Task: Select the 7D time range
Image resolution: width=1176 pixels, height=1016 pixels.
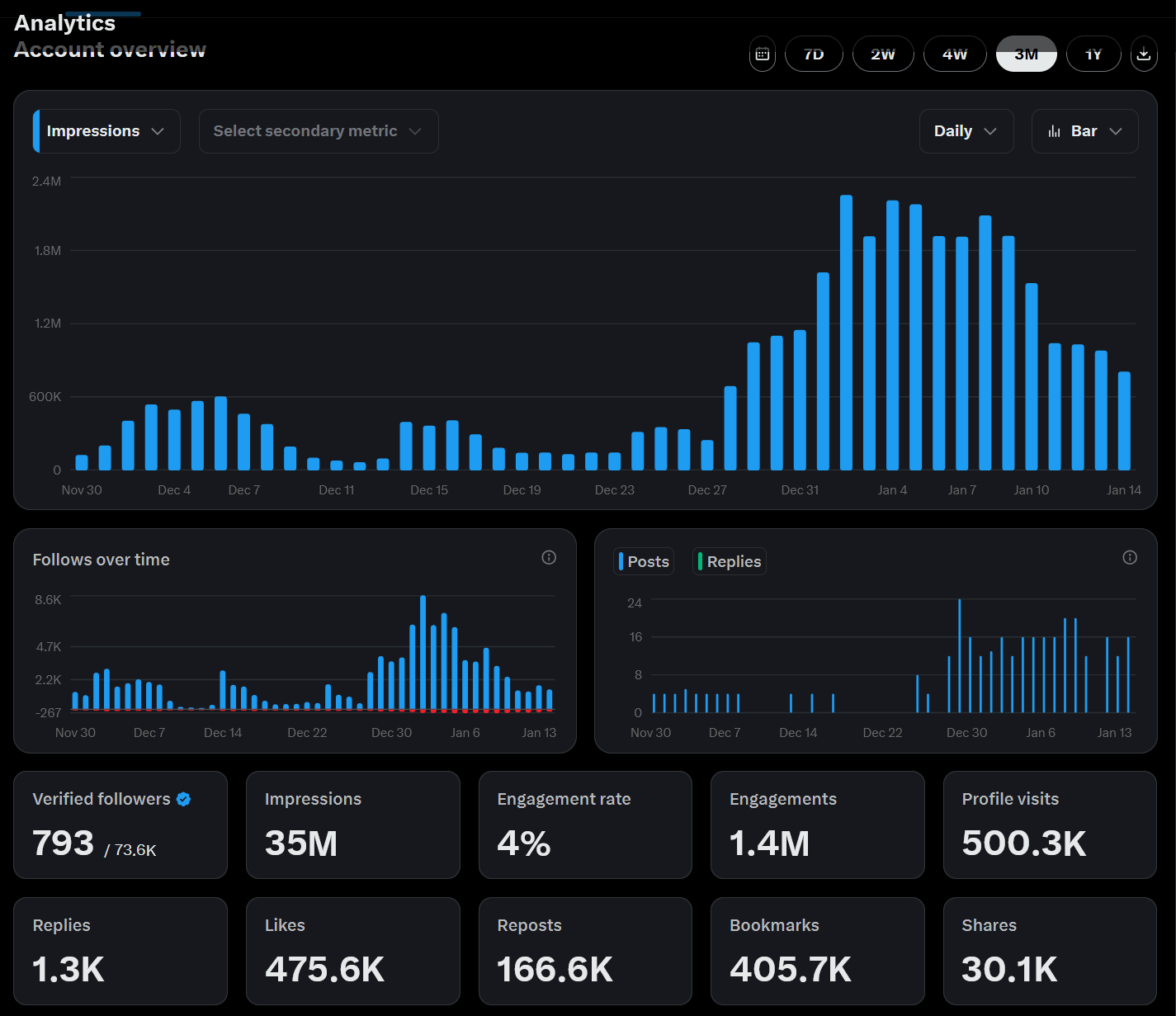Action: (814, 54)
